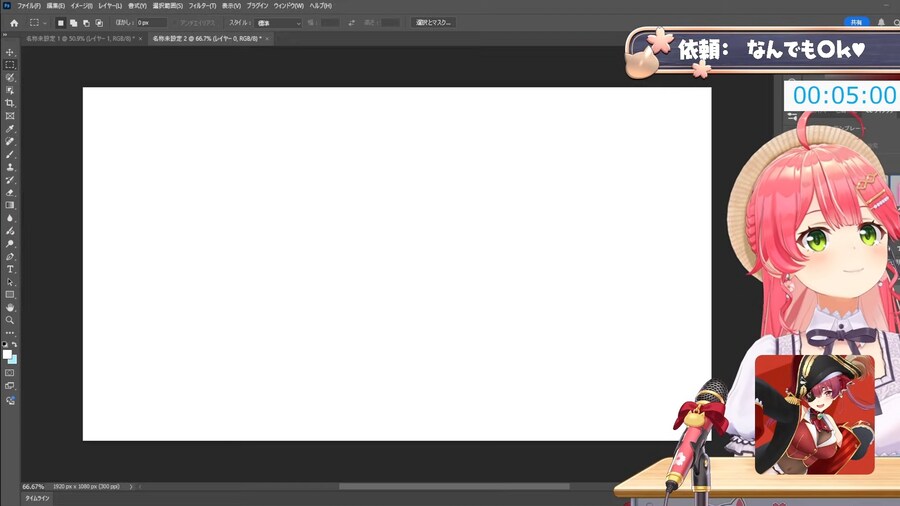Open the フィルター menu
The height and width of the screenshot is (506, 900).
click(202, 6)
